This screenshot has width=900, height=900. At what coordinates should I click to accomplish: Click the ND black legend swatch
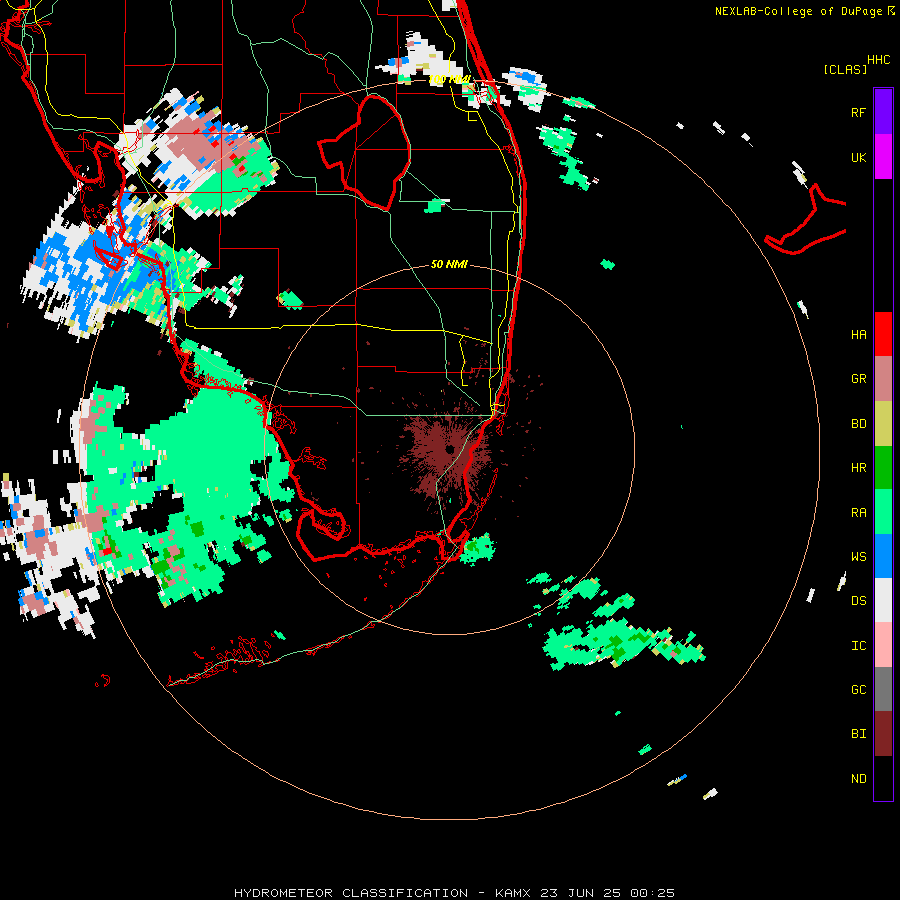click(x=883, y=778)
